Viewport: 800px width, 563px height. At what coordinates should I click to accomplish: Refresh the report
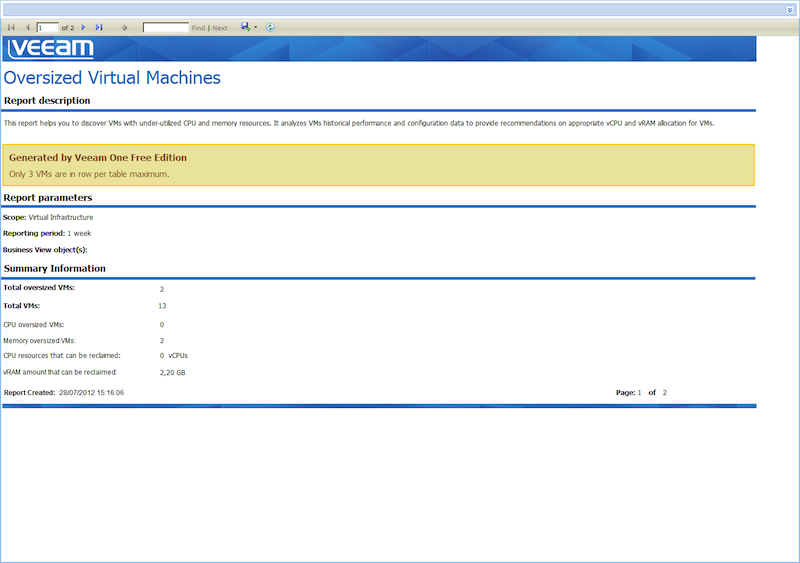click(x=270, y=28)
